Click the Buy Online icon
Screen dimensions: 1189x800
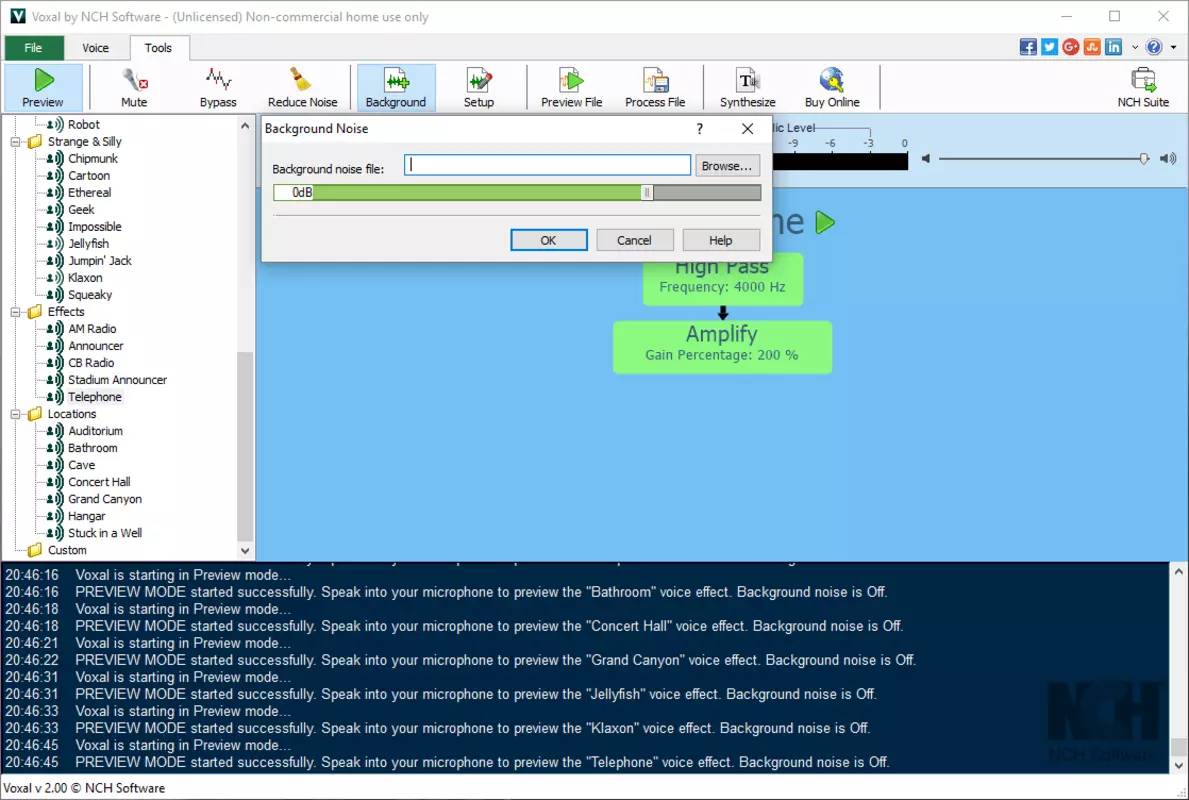click(832, 87)
